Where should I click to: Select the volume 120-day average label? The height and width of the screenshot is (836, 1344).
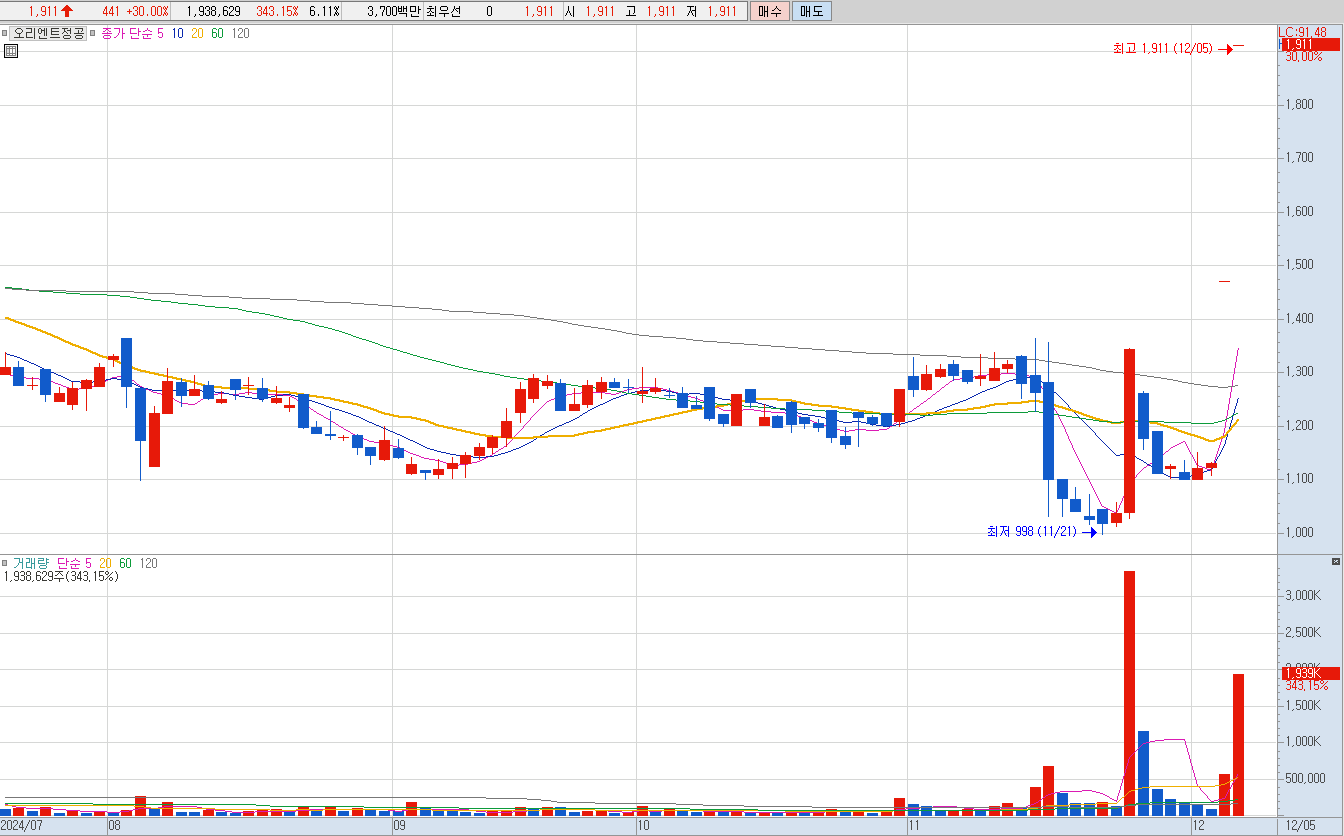(x=148, y=563)
